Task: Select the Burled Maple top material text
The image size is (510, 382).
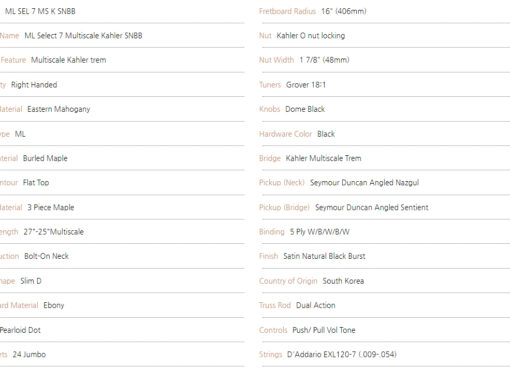Action: tap(45, 158)
